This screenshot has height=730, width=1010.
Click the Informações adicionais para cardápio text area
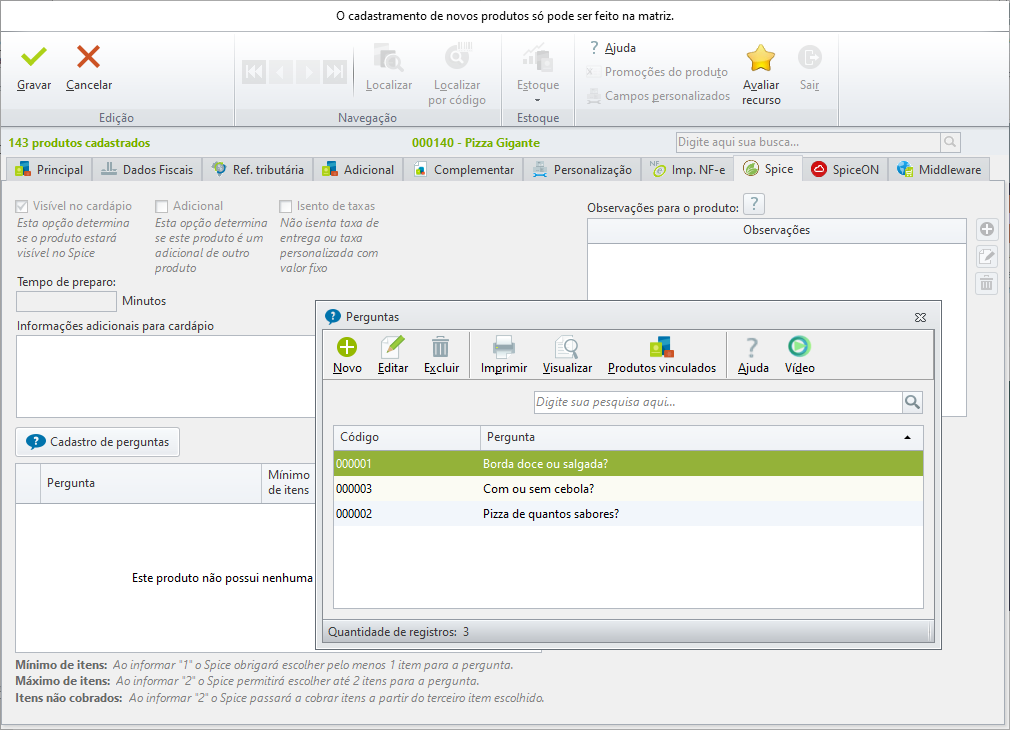166,376
